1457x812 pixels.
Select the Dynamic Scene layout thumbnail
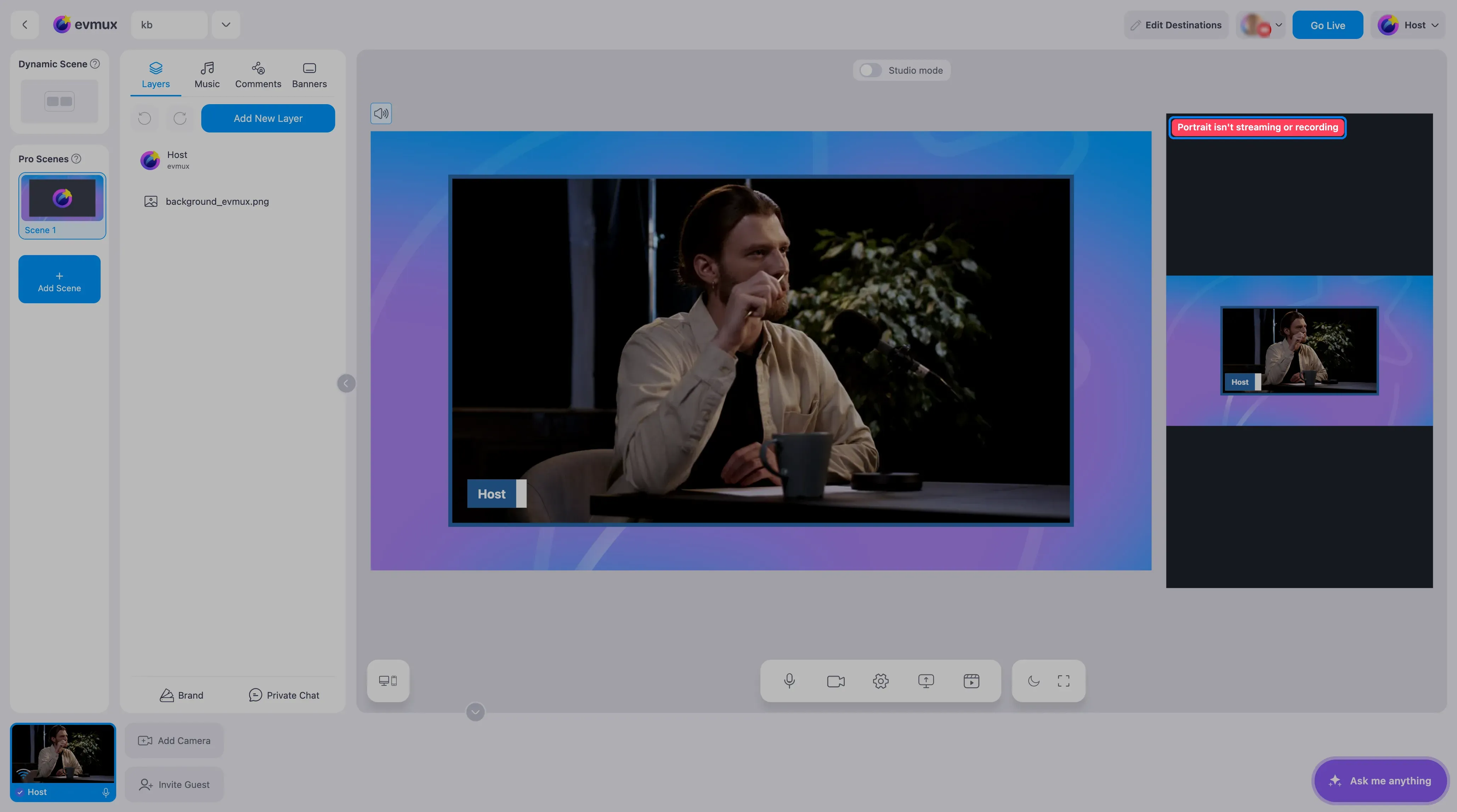pyautogui.click(x=60, y=101)
